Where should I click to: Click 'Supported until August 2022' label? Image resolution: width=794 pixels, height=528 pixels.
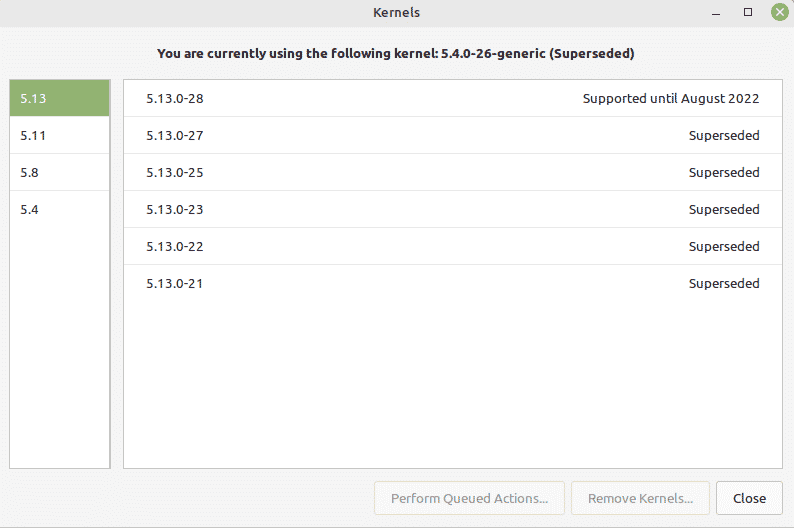(670, 98)
